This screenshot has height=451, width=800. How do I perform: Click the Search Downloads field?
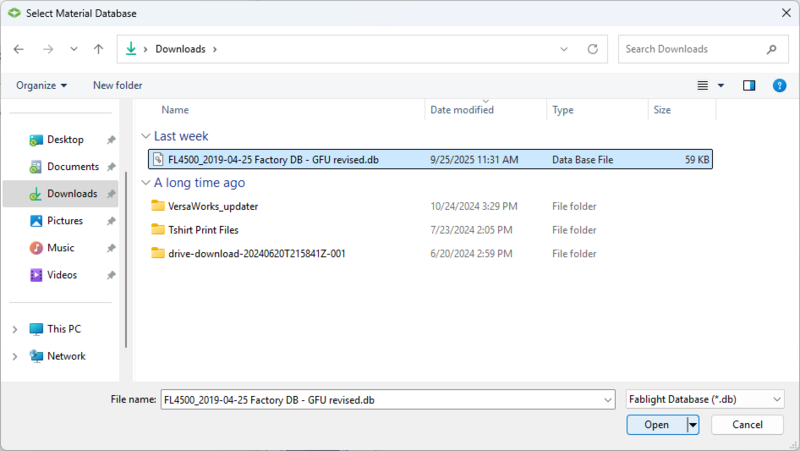(x=690, y=49)
